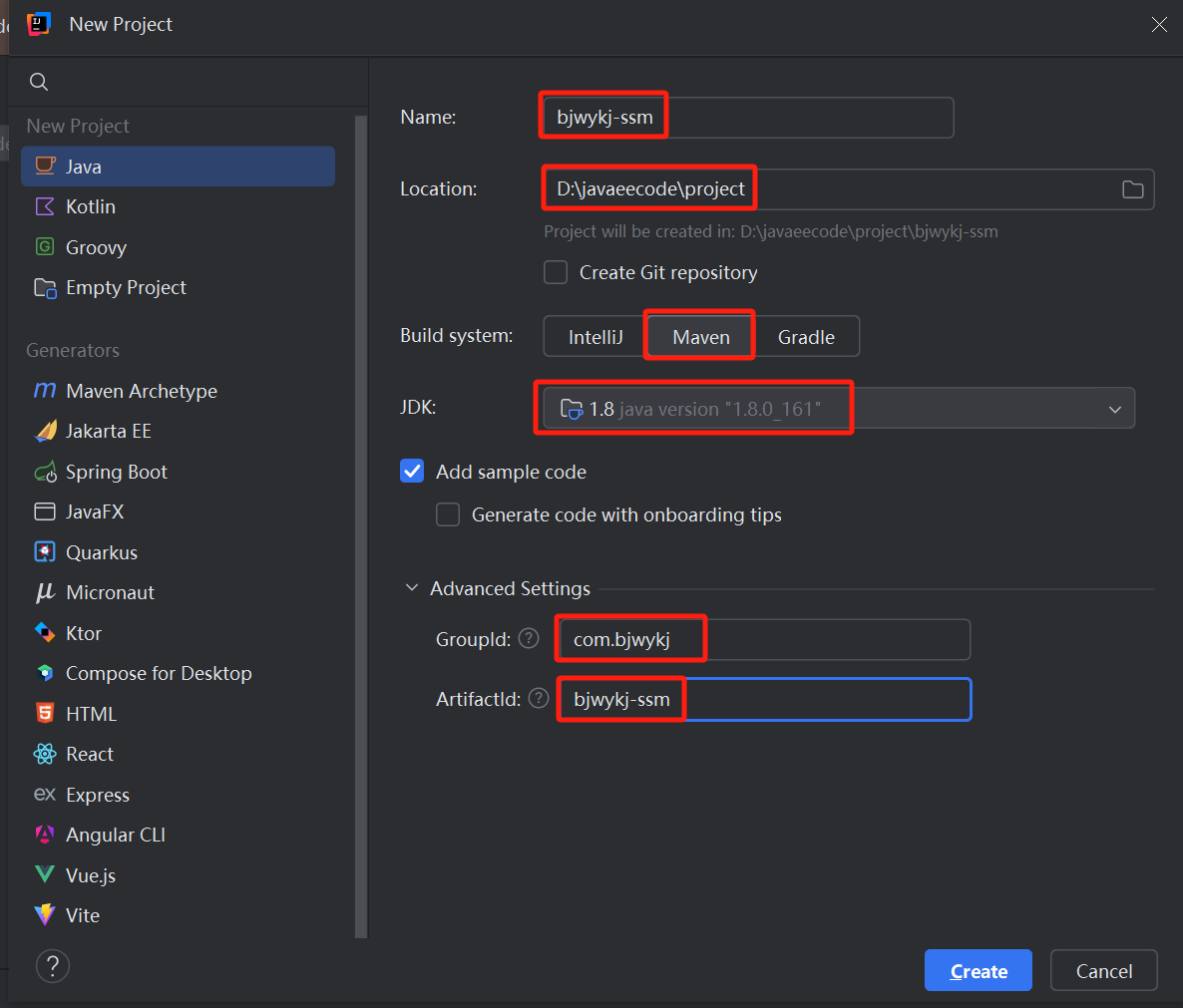
Task: Click the Groovy language icon
Action: click(45, 246)
